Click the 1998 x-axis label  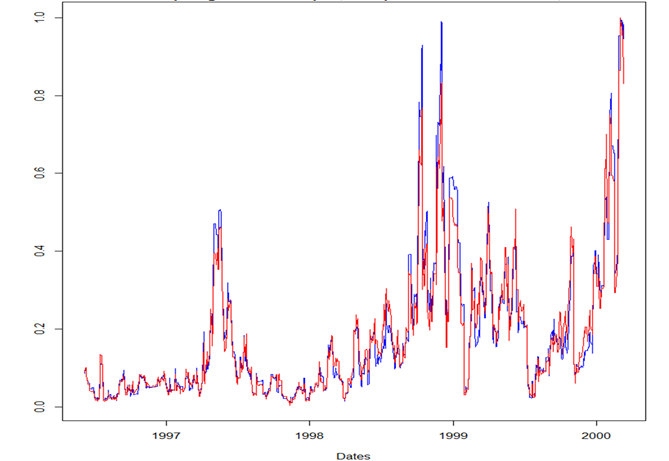click(x=309, y=436)
